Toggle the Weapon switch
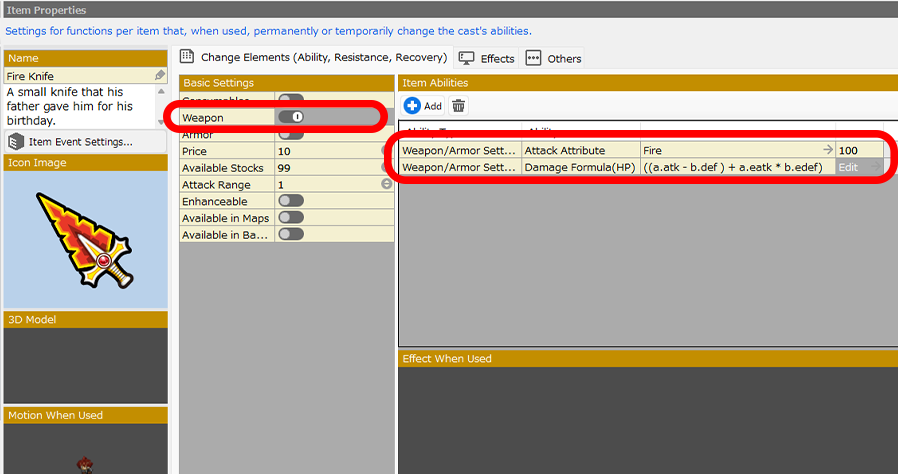The width and height of the screenshot is (898, 474). (292, 117)
